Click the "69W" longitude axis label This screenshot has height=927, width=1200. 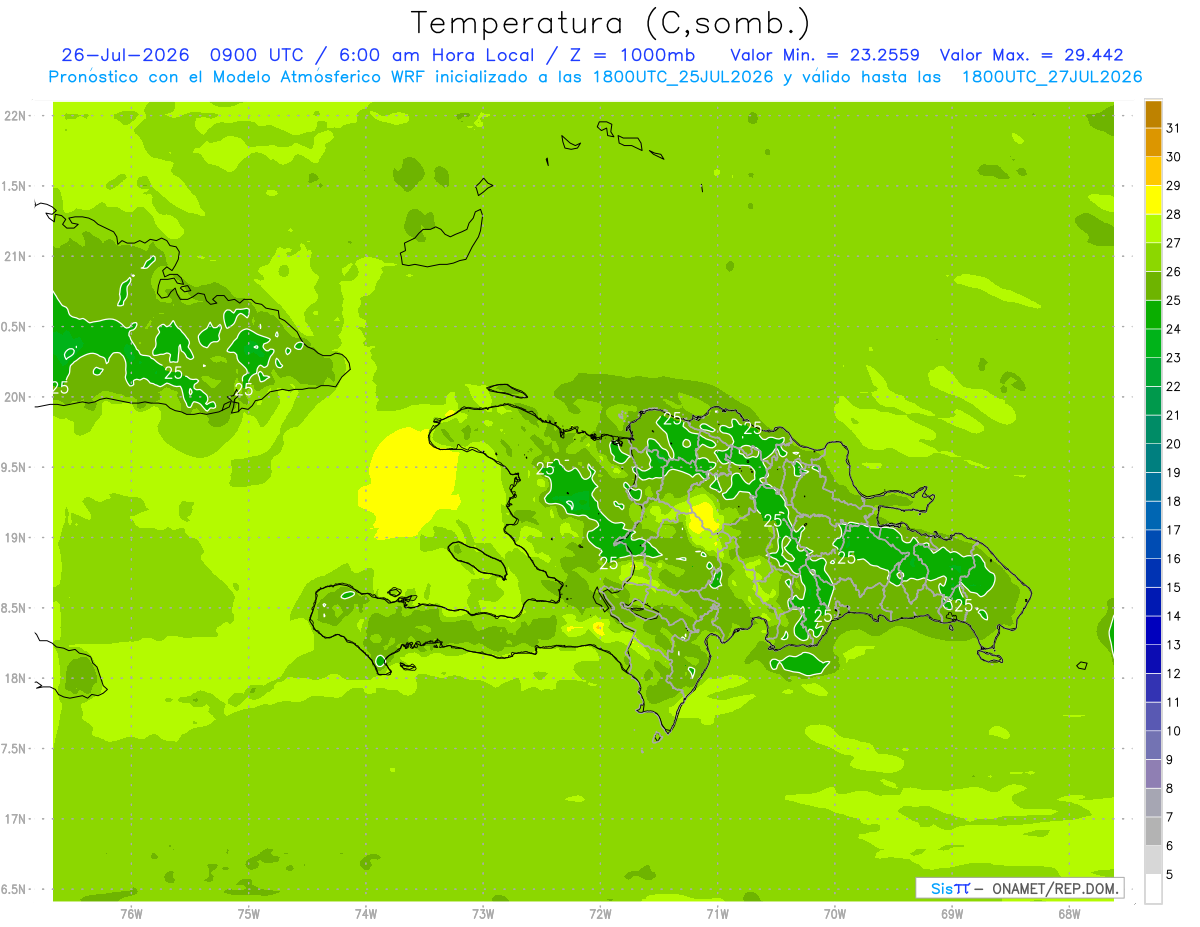point(952,914)
